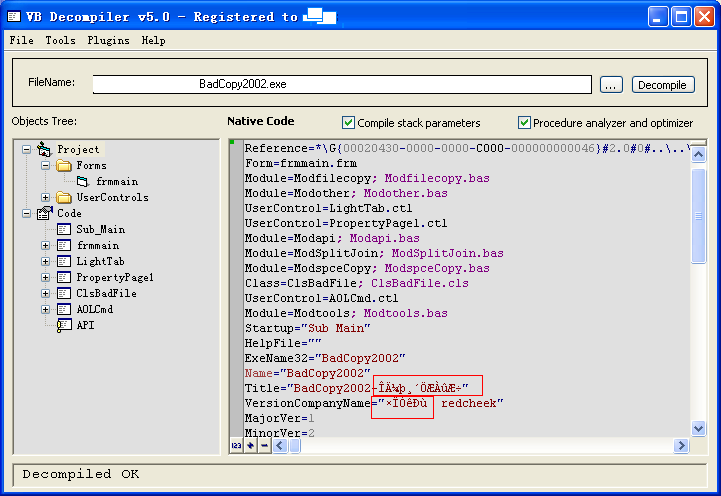The width and height of the screenshot is (721, 496).
Task: Maximize the VB Decompiler window
Action: [x=681, y=17]
